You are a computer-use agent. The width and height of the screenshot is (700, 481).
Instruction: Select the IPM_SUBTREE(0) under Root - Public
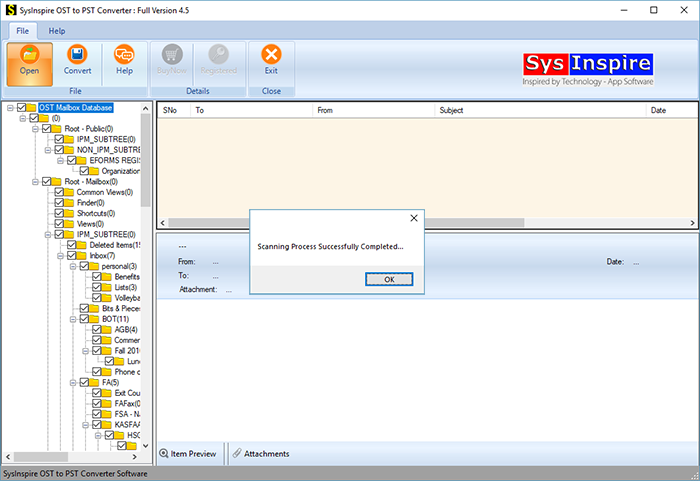coord(106,139)
